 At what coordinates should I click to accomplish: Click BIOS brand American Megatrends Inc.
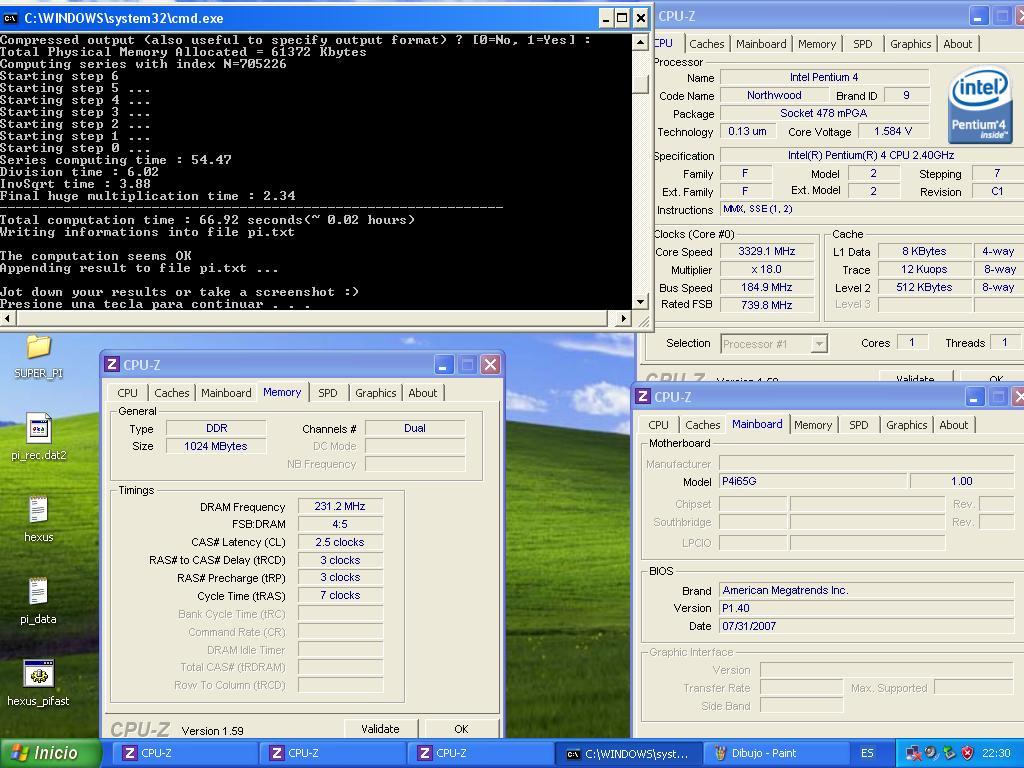pyautogui.click(x=866, y=590)
